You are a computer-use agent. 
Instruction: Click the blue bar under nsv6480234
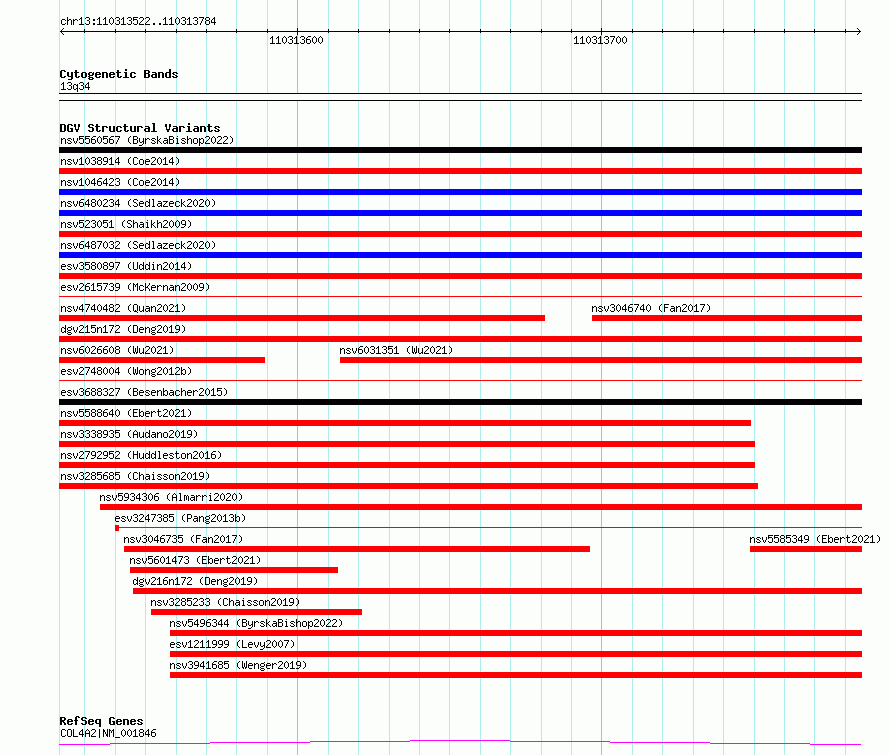[460, 213]
